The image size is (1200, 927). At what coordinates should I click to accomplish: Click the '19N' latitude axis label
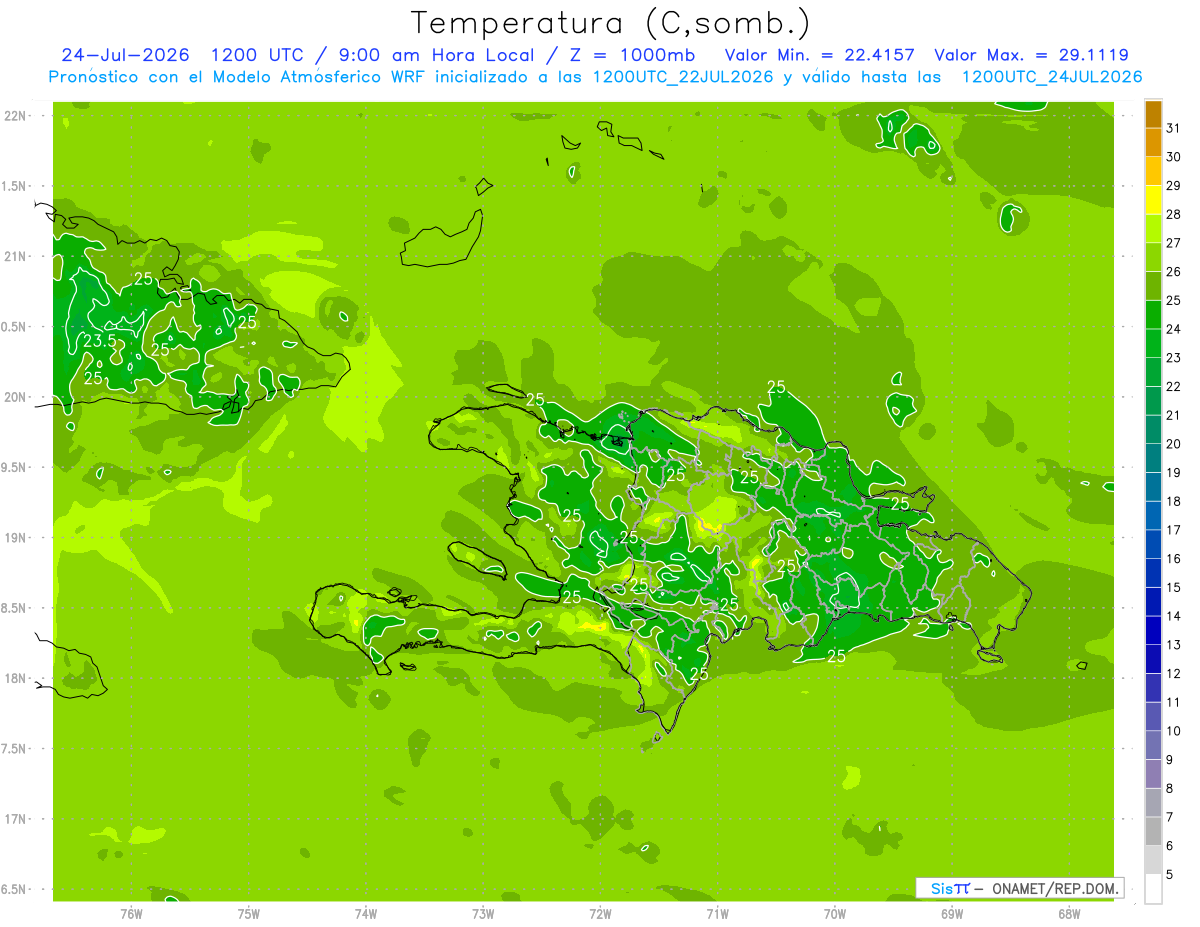tap(16, 538)
